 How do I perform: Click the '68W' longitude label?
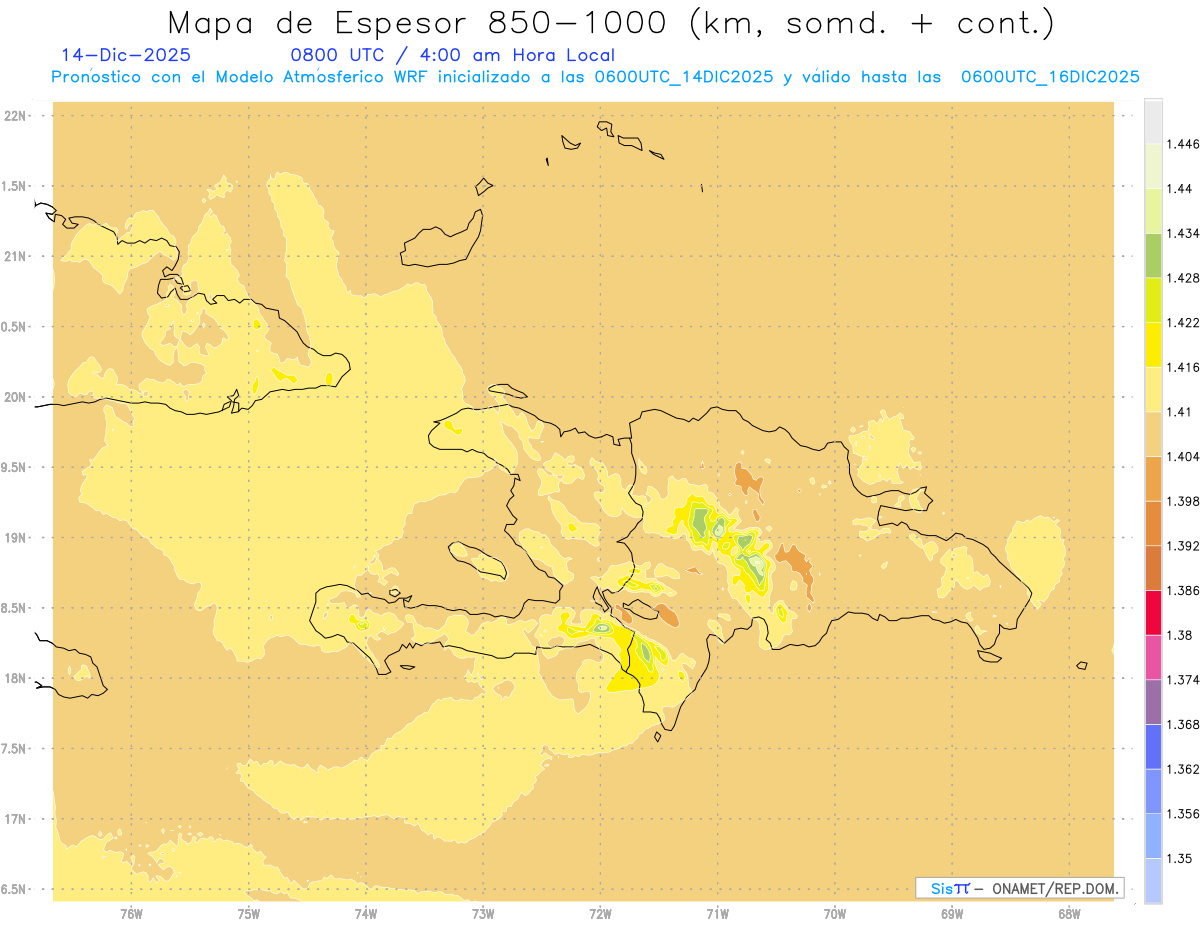[x=1069, y=914]
